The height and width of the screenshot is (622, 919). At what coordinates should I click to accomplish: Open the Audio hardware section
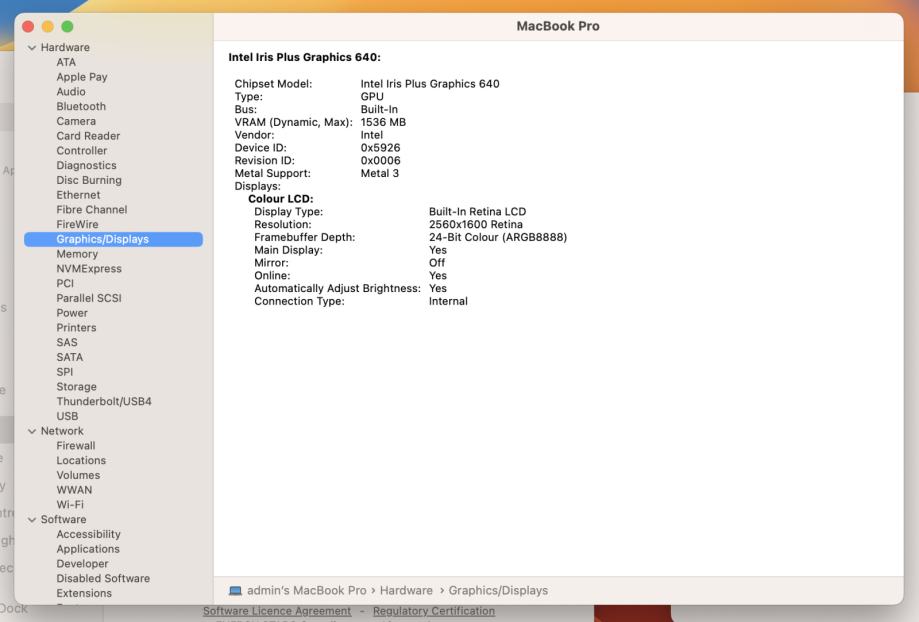71,91
